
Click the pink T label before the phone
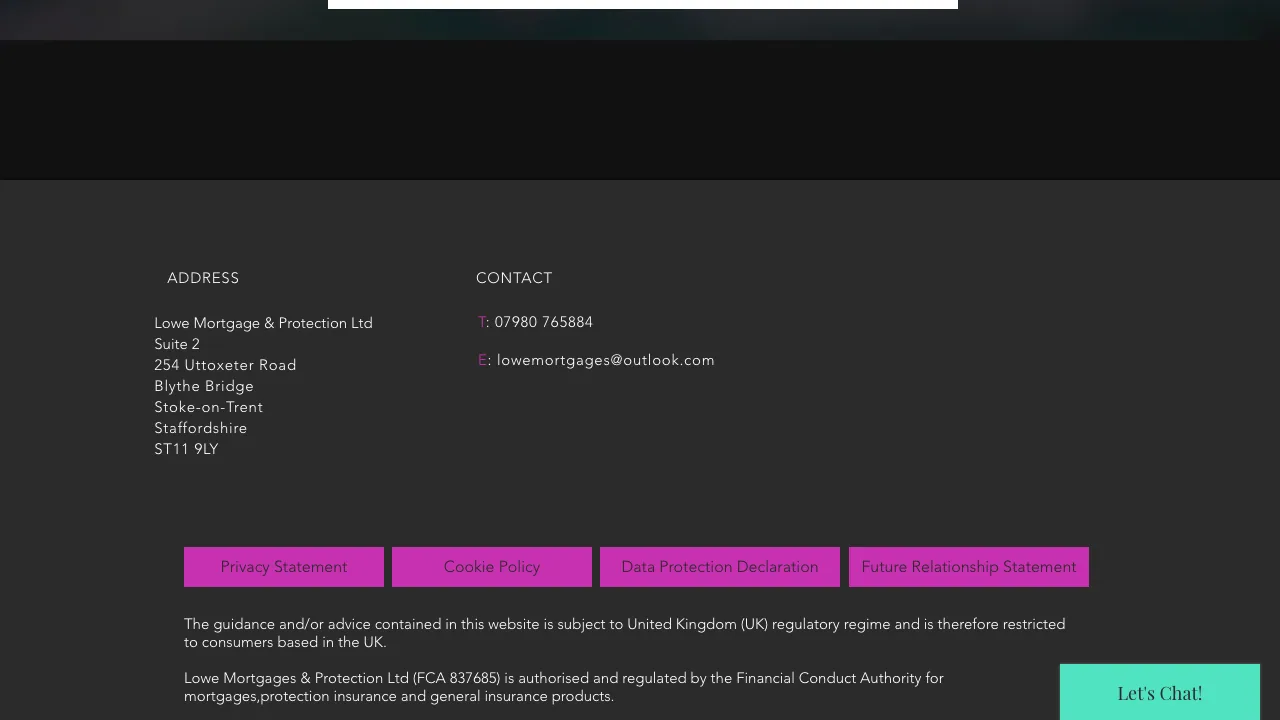pos(481,322)
